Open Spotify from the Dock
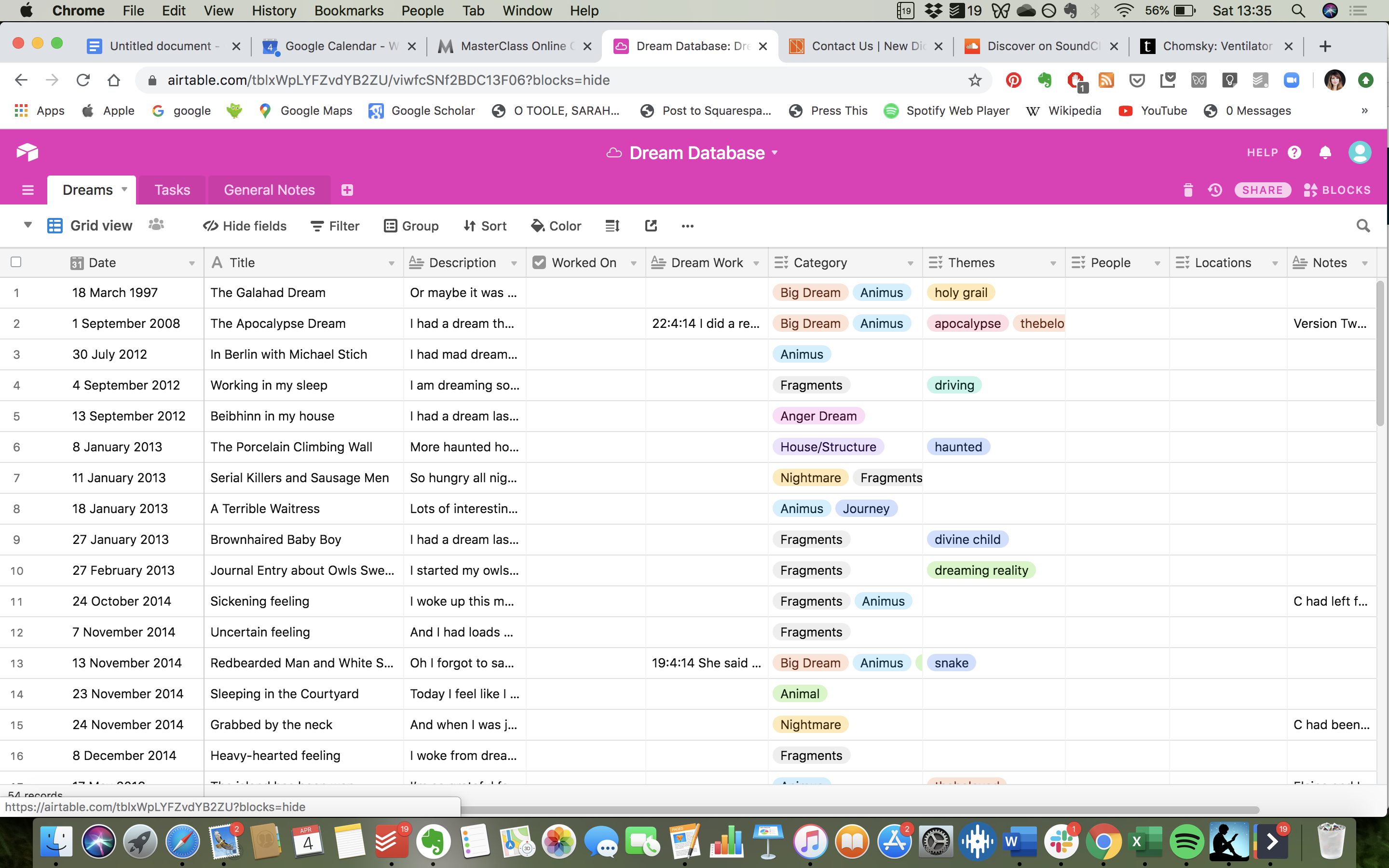 1186,841
